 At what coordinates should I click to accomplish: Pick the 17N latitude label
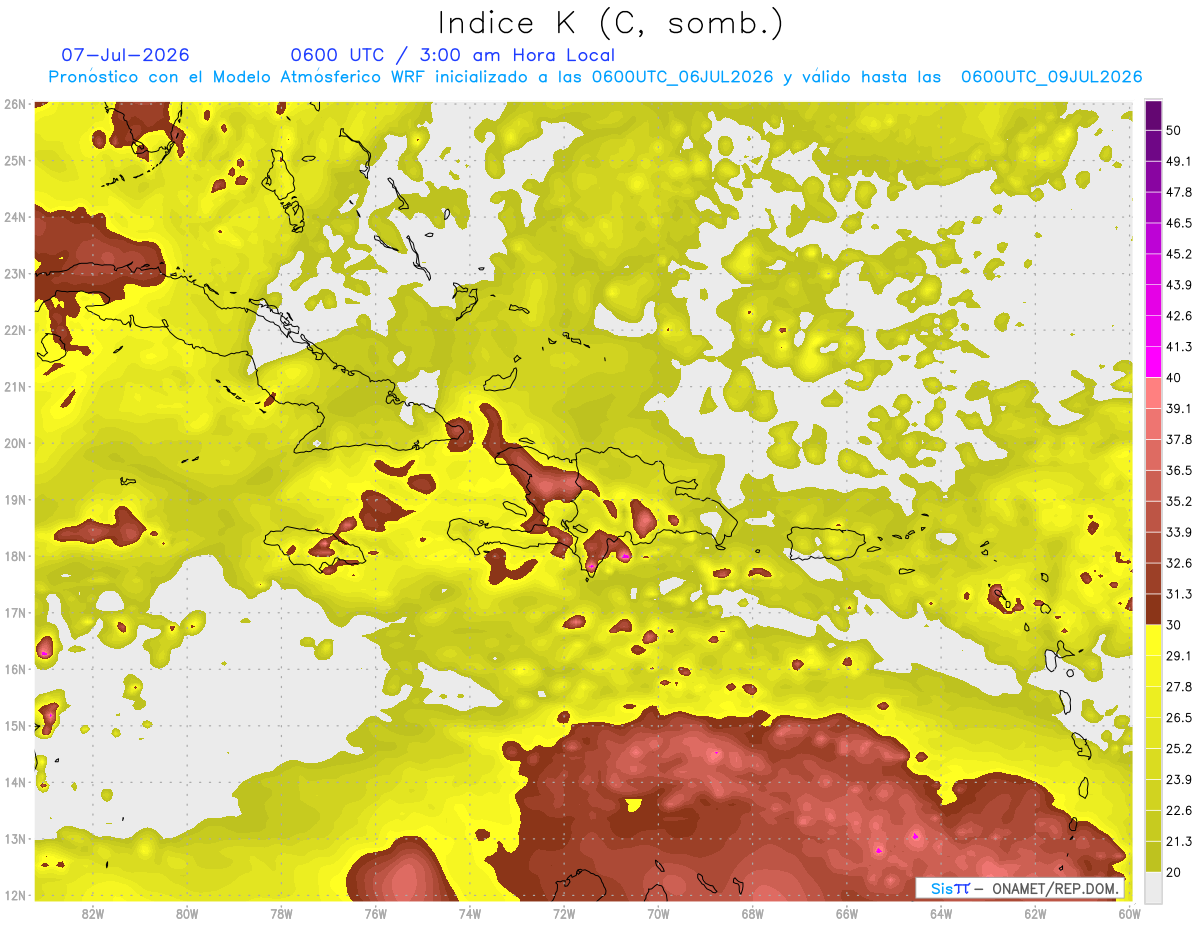(15, 613)
